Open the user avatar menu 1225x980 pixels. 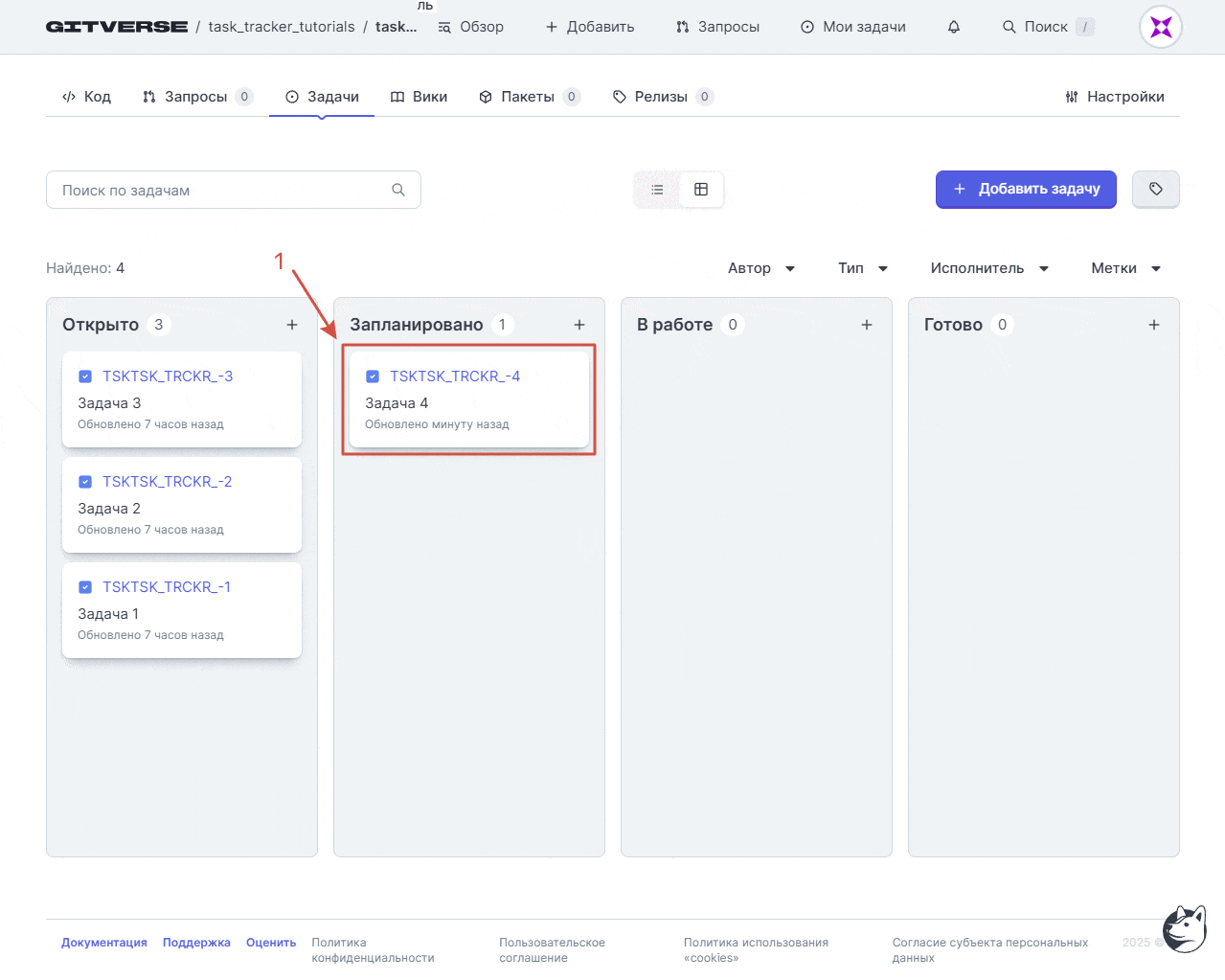[x=1161, y=27]
